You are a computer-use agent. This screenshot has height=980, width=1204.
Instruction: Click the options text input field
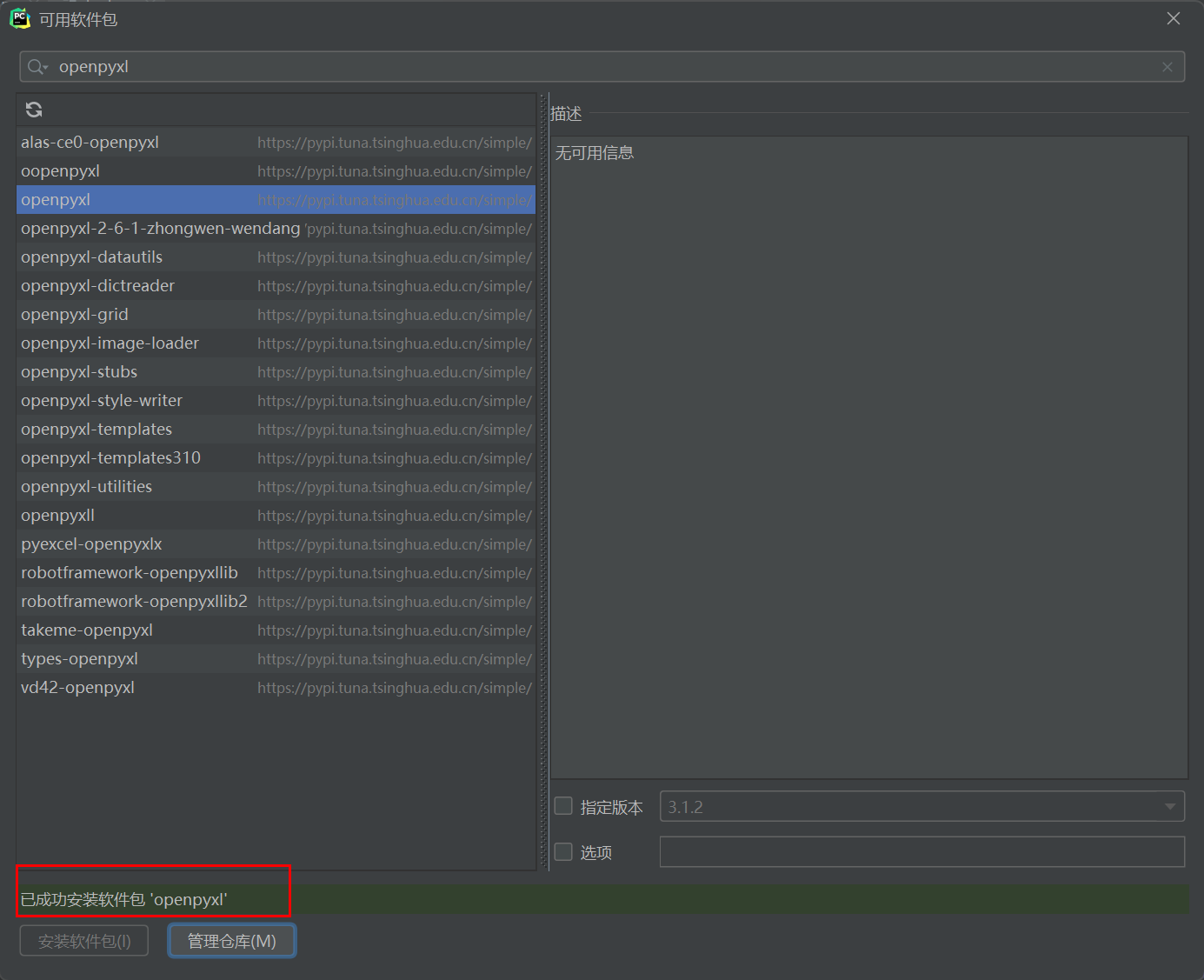tap(921, 851)
